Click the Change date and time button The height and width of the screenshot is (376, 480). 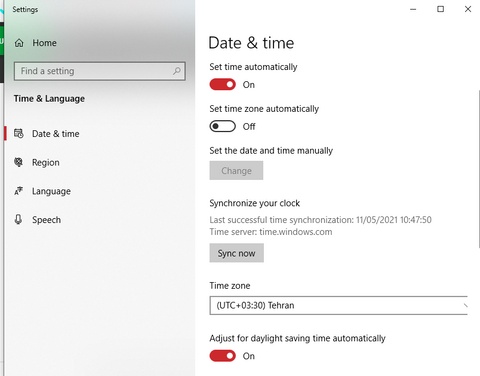236,171
